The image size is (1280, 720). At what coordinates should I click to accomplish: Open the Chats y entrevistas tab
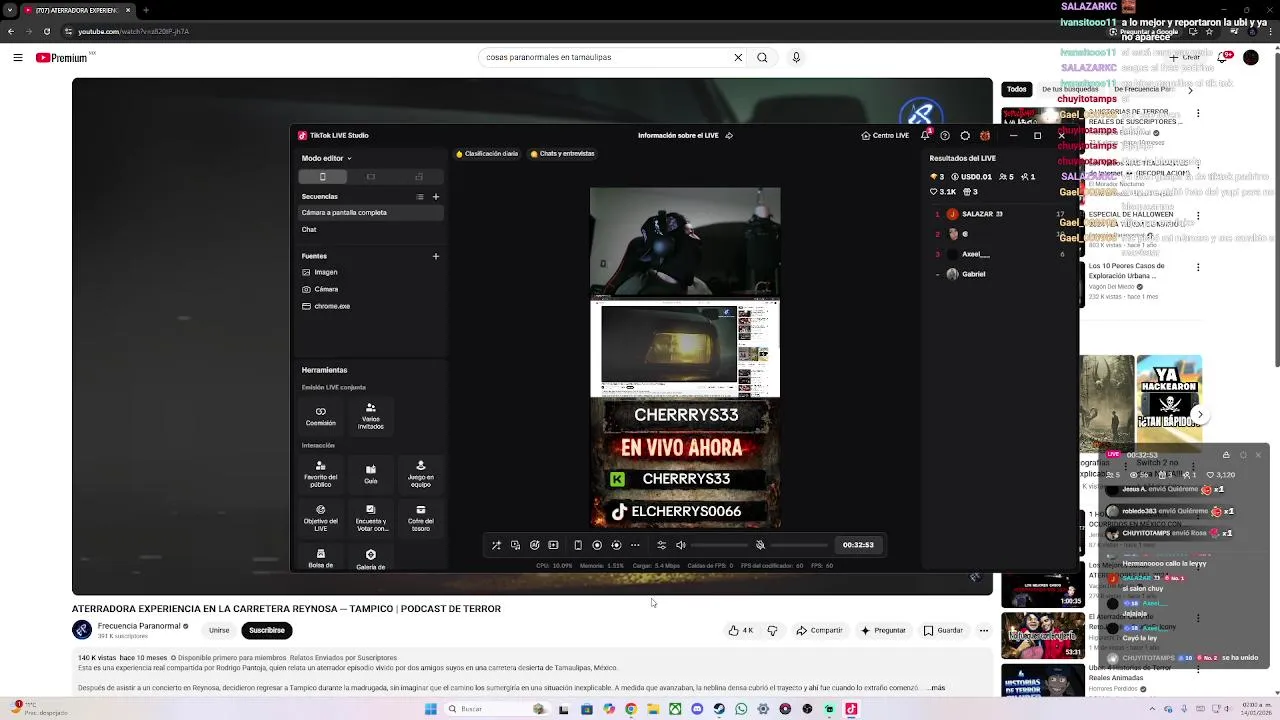[562, 154]
